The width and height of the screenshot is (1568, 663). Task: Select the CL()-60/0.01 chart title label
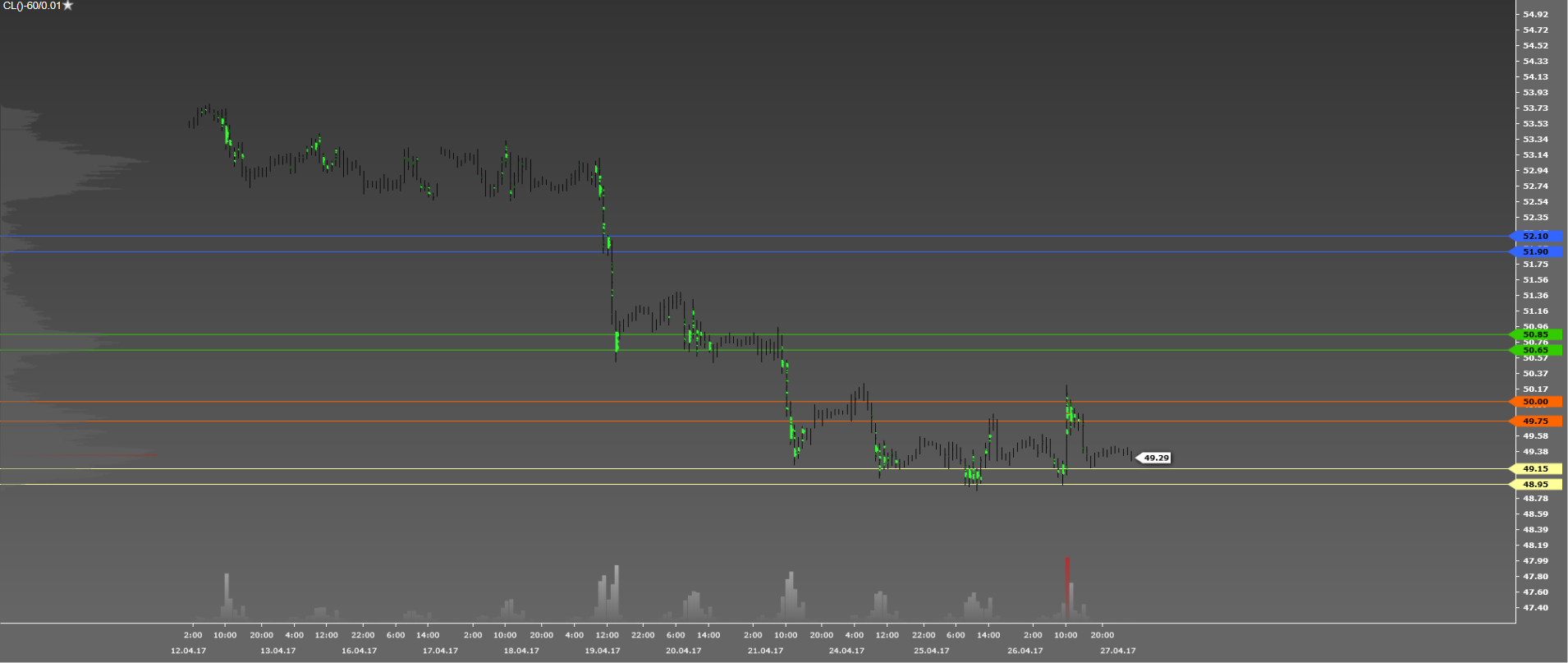coord(32,6)
